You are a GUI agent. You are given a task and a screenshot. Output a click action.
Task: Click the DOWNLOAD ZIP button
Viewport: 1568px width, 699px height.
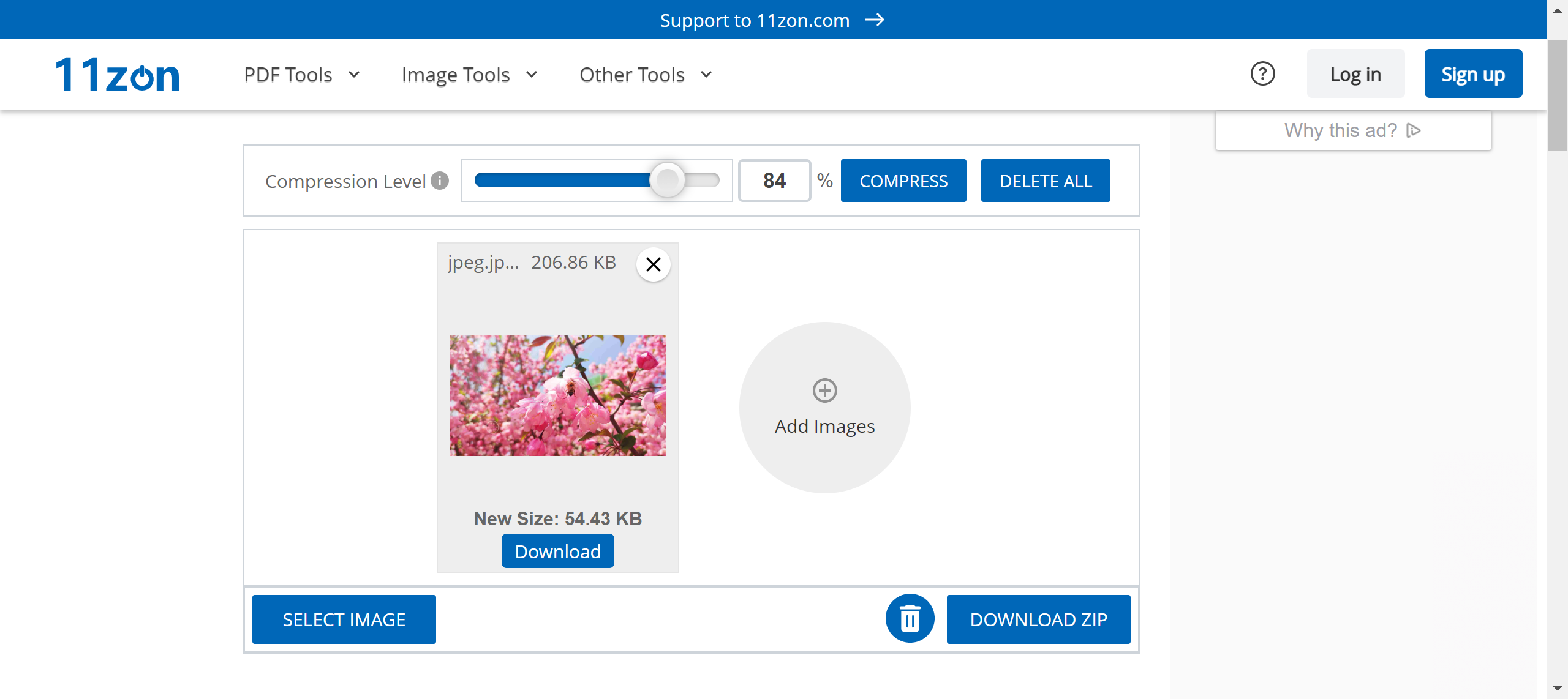(1038, 619)
